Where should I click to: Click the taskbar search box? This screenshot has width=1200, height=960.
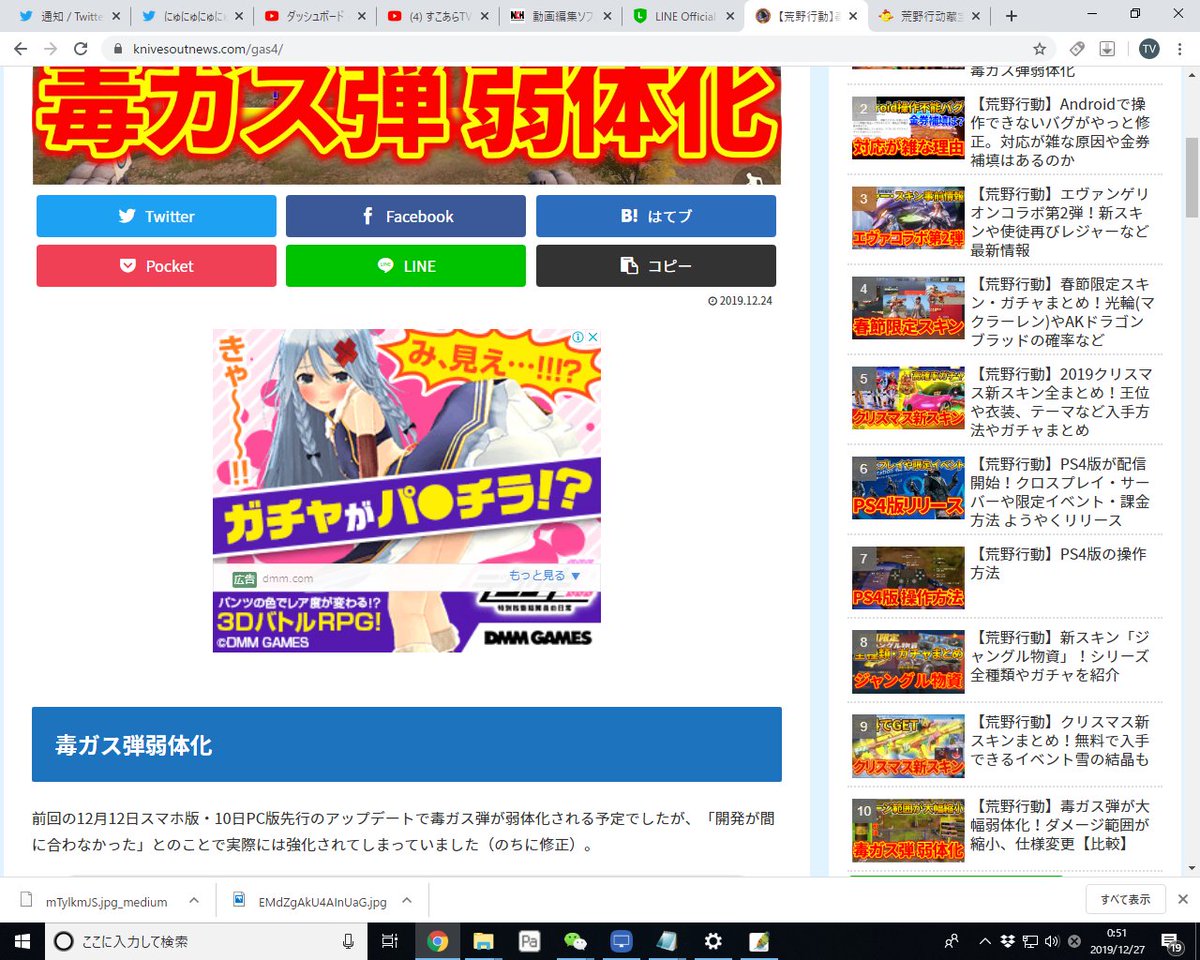point(206,941)
